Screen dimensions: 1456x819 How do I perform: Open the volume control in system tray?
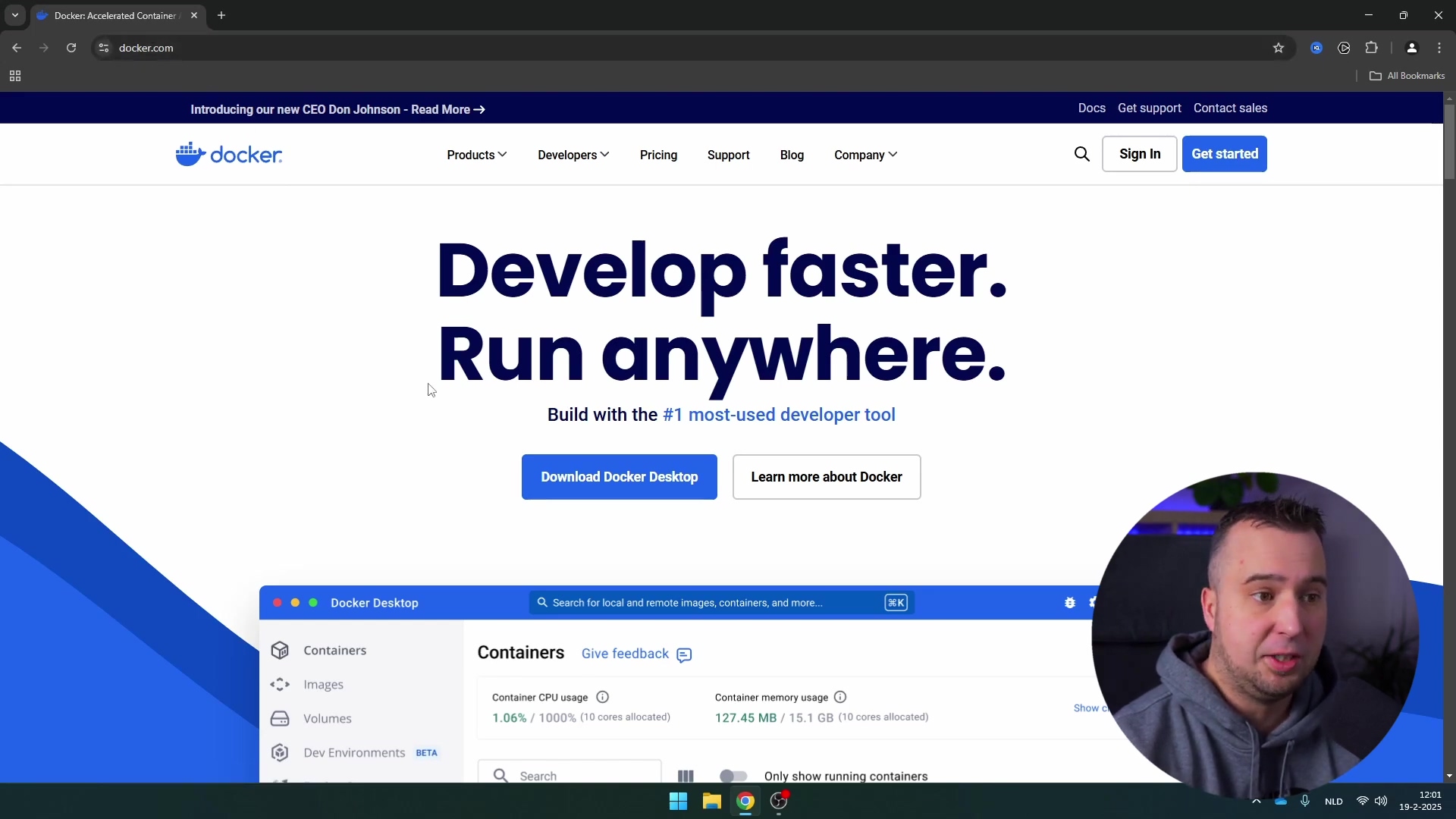pos(1381,801)
